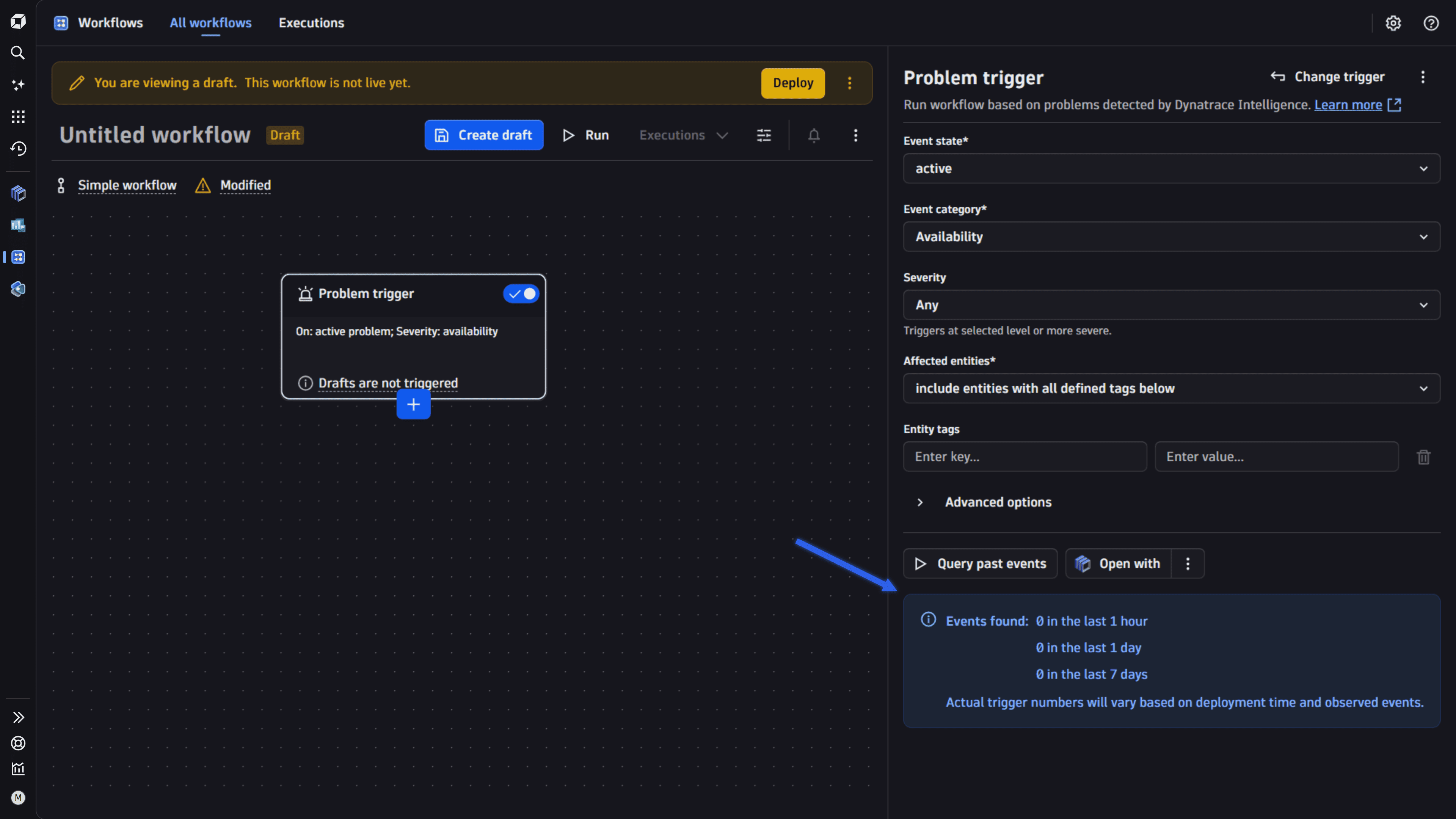Open the Dashboards icon in sidebar
This screenshot has height=819, width=1456.
[x=18, y=226]
